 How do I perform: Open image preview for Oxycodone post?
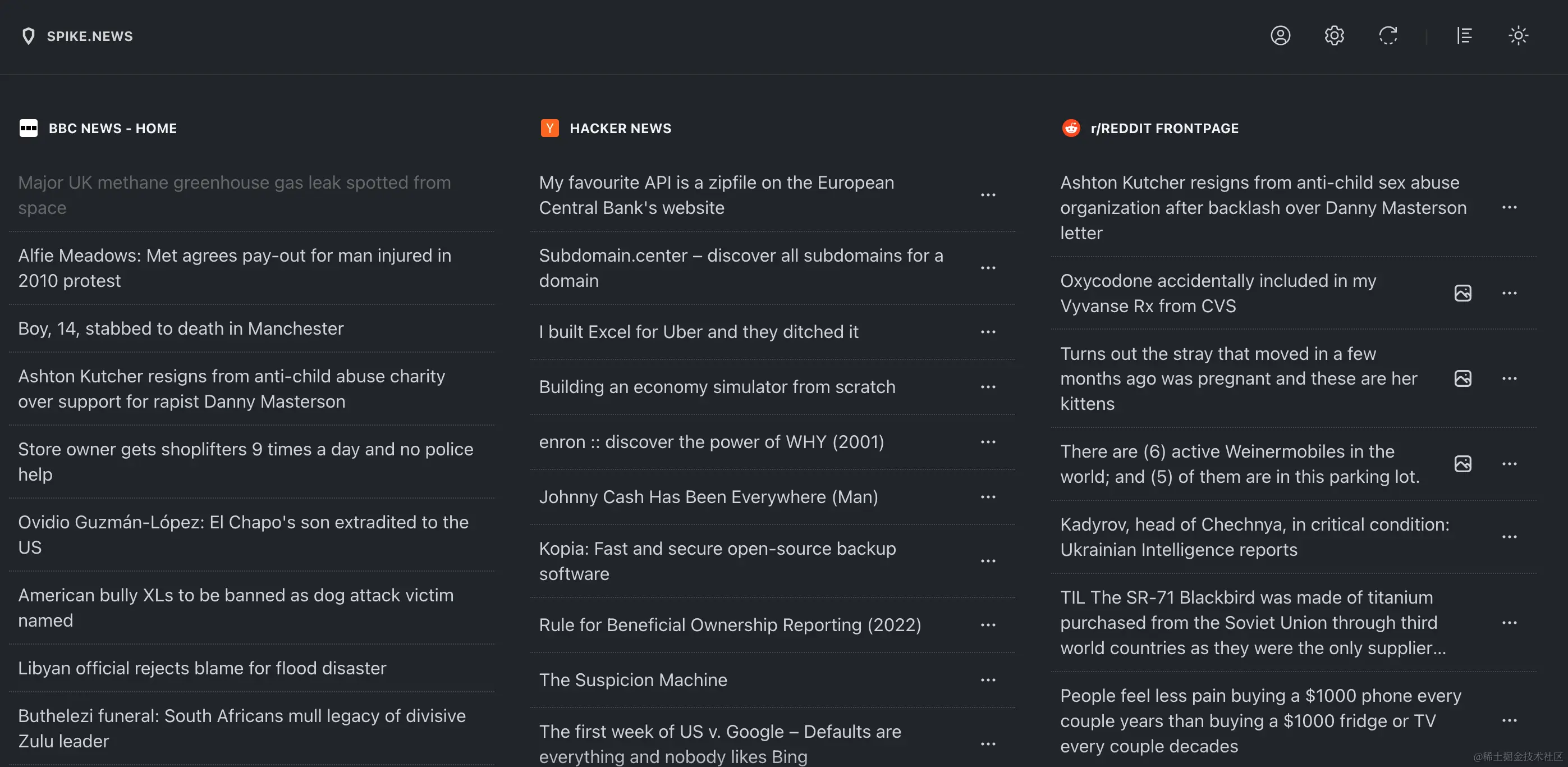click(1462, 293)
